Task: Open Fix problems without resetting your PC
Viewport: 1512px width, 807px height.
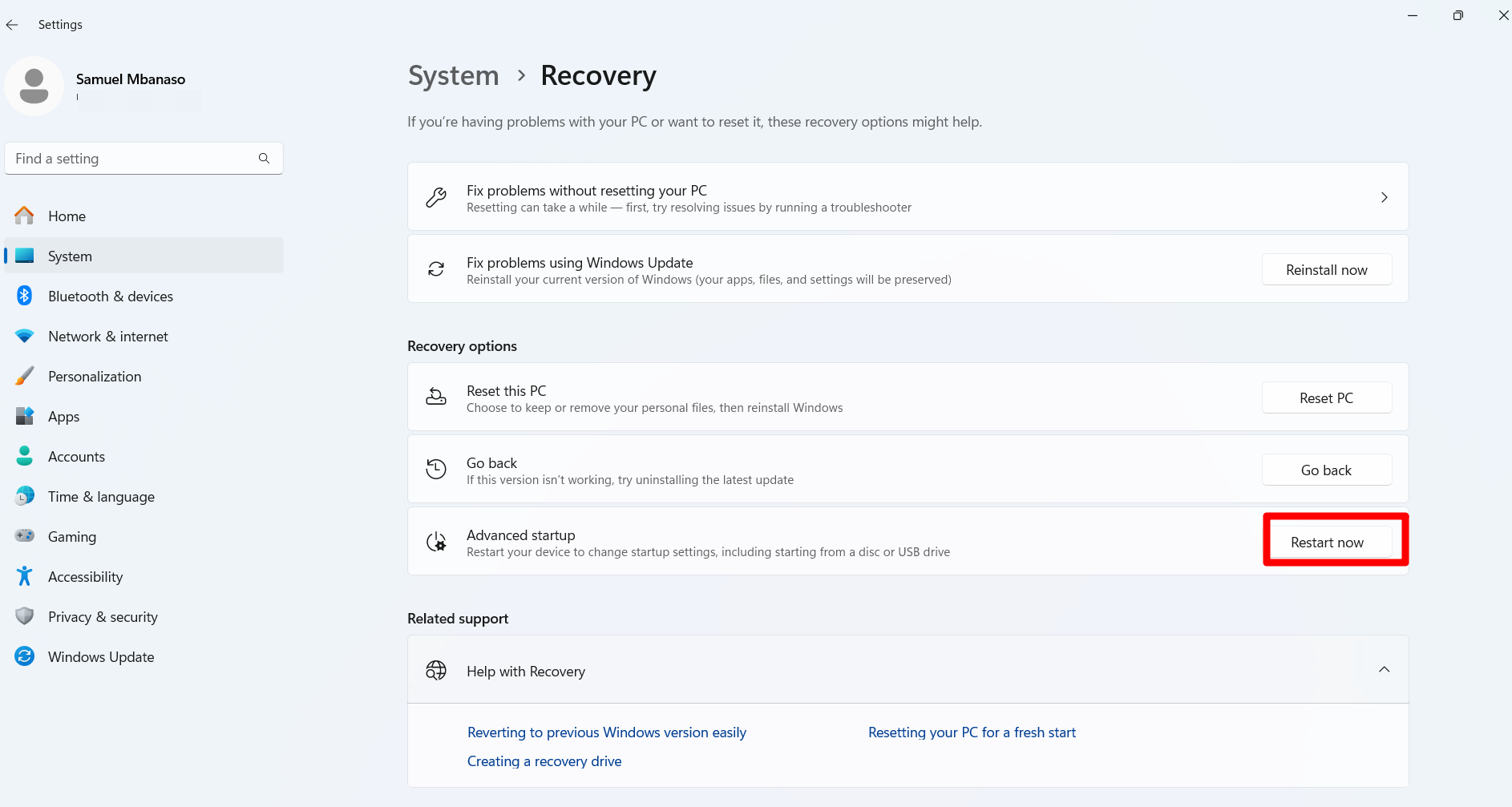Action: click(x=908, y=197)
